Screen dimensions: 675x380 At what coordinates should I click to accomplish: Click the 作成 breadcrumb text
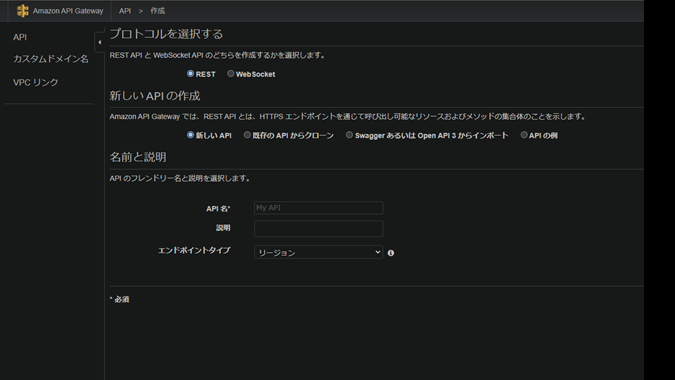(x=158, y=11)
